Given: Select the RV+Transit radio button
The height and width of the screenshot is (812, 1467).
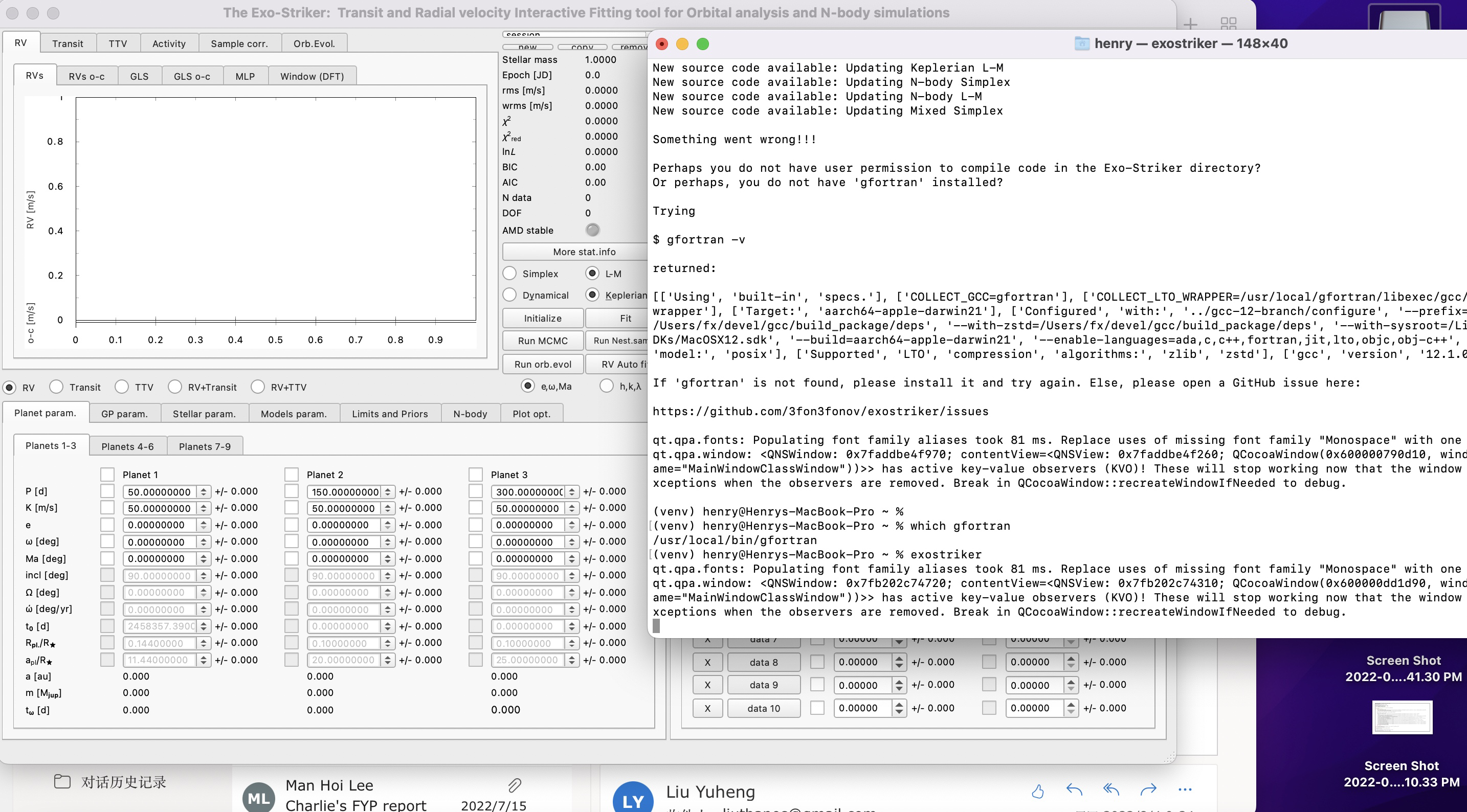Looking at the screenshot, I should 174,387.
